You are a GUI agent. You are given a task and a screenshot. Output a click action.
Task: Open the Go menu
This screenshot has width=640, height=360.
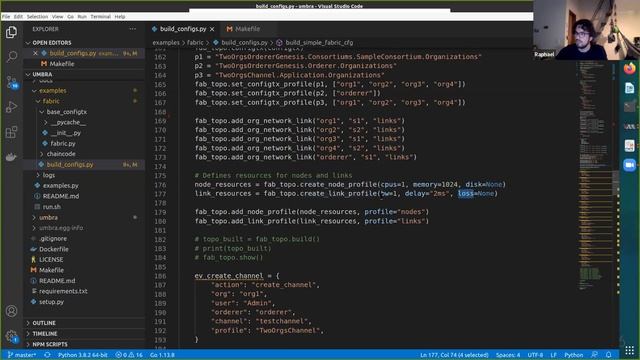click(70, 17)
